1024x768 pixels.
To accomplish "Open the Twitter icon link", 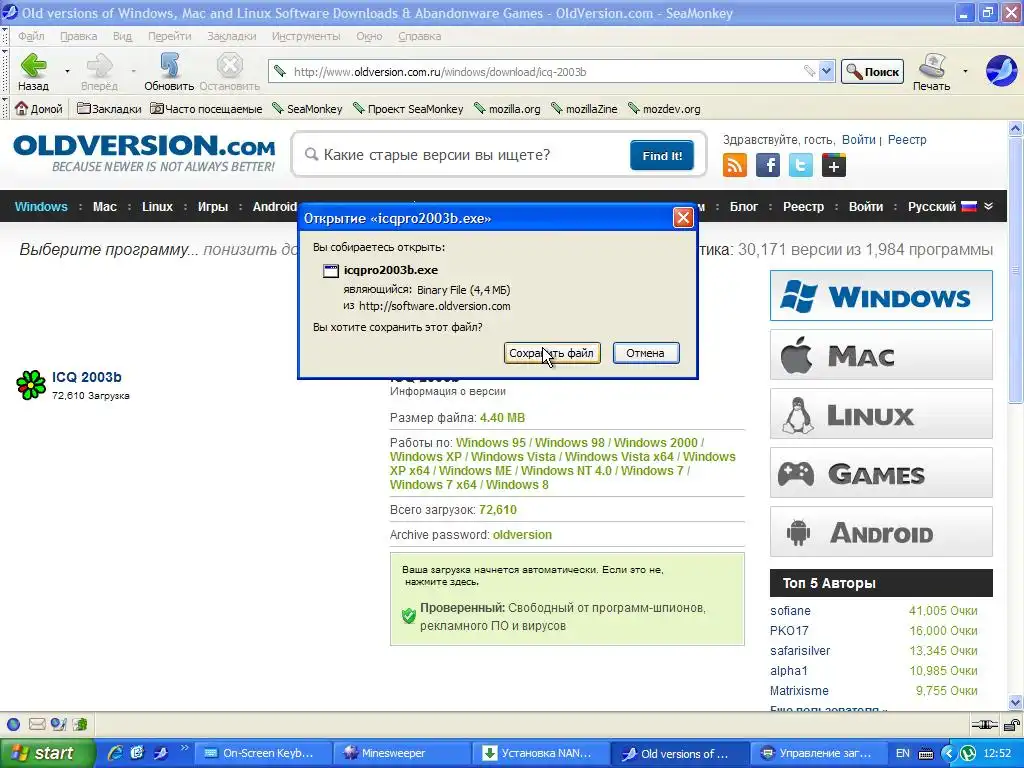I will pos(801,165).
